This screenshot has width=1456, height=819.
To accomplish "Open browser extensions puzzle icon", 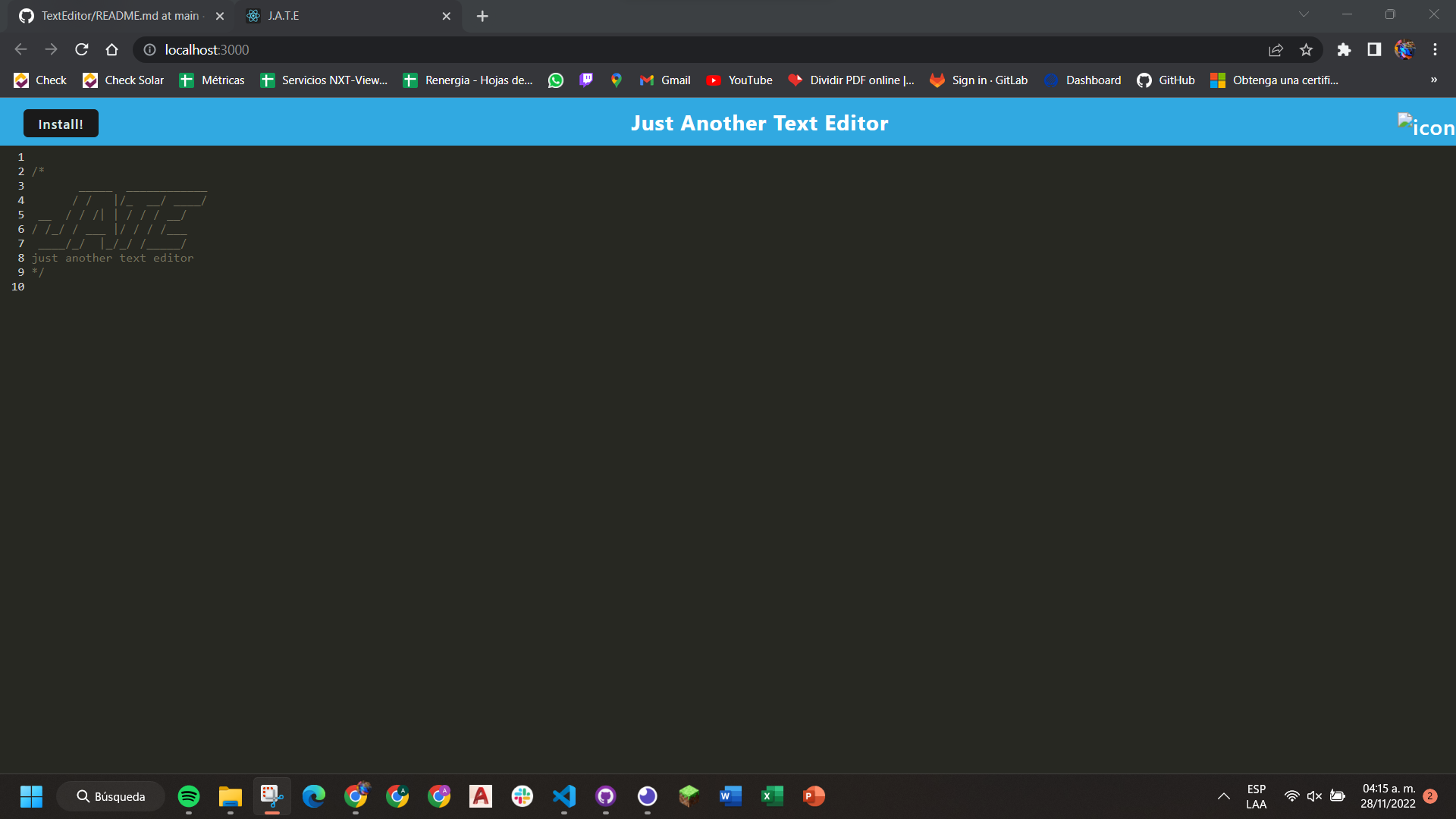I will coord(1345,49).
